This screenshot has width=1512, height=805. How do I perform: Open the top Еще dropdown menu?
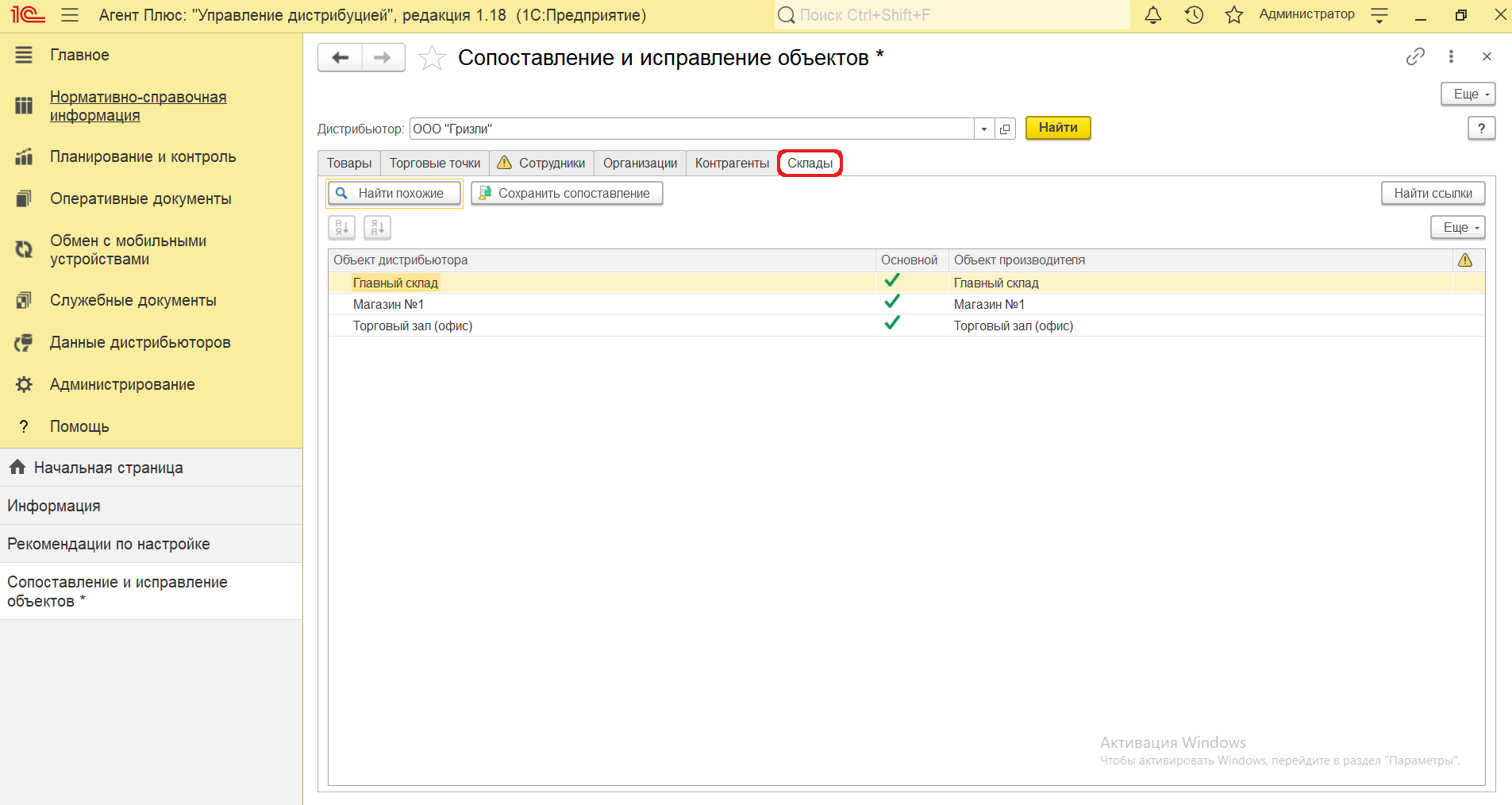coord(1468,94)
